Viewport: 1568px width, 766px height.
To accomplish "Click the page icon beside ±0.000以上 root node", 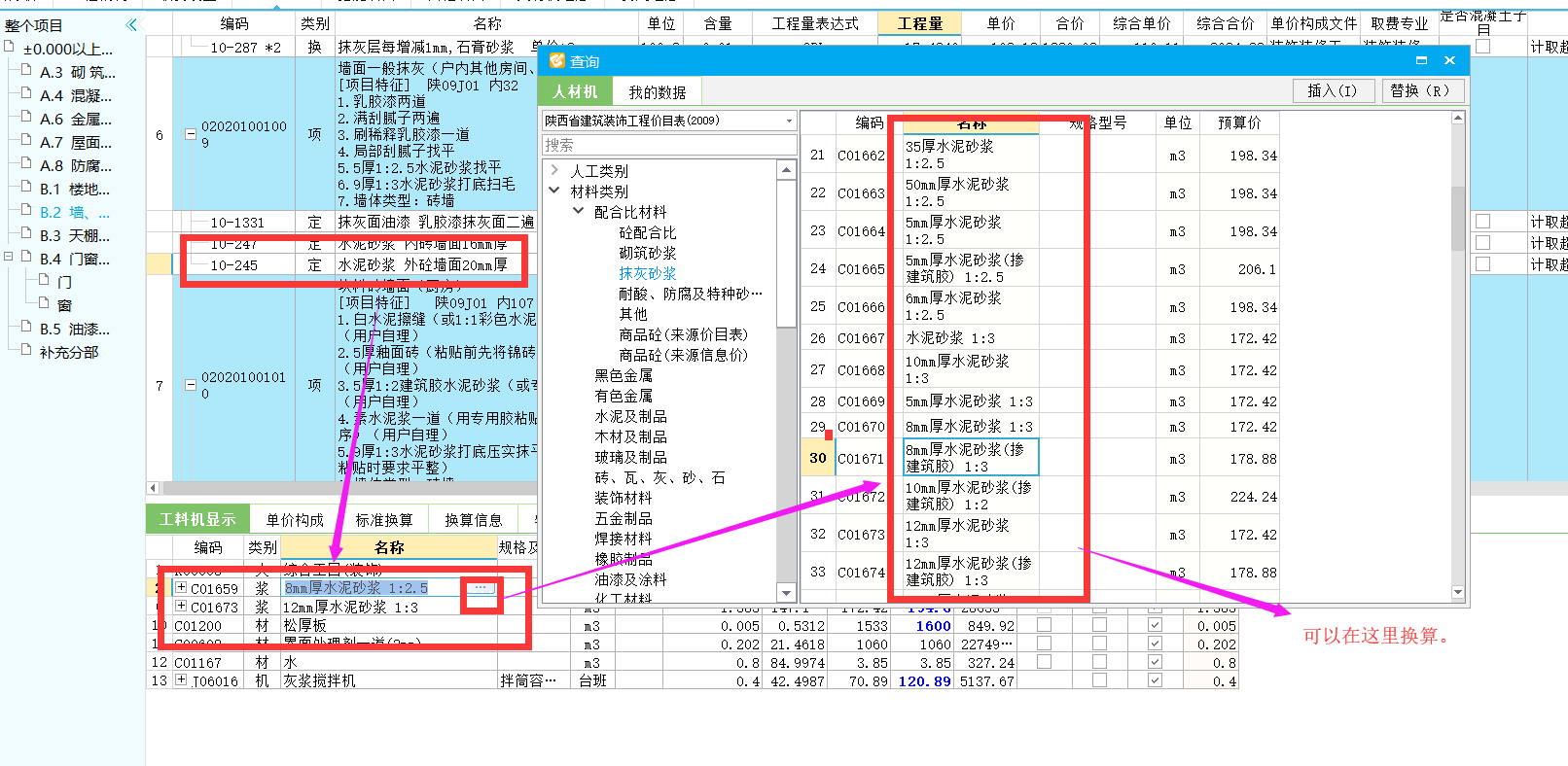I will point(10,48).
